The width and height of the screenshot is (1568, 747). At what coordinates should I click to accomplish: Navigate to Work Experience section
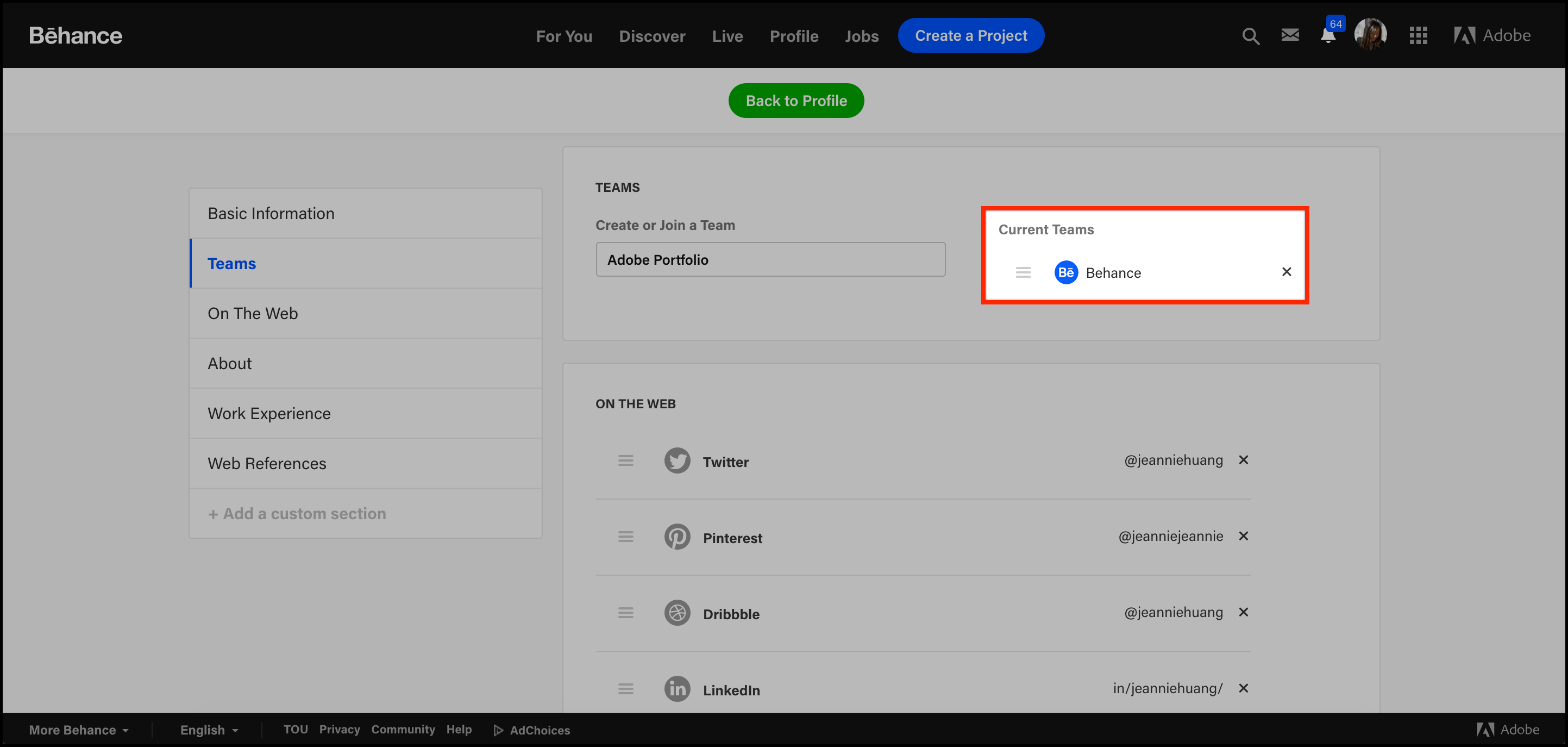[268, 413]
